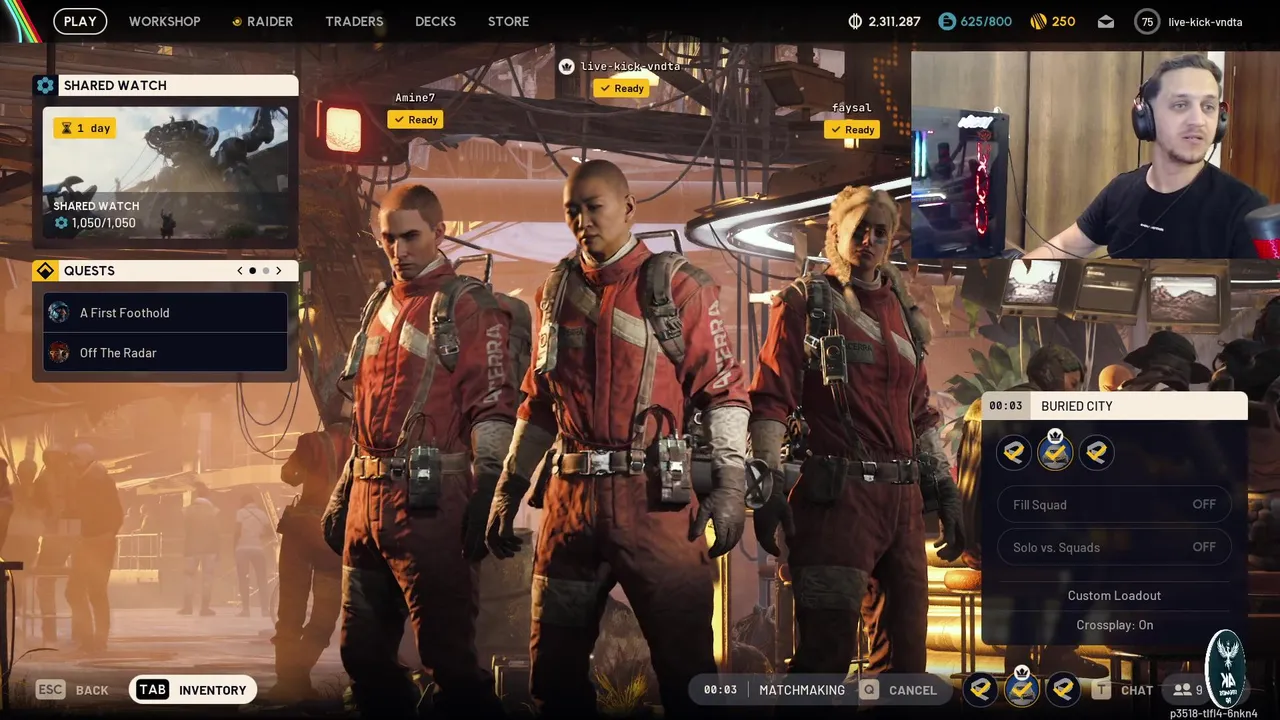Viewport: 1280px width, 720px height.
Task: Click first squad icon in bottom bar
Action: pyautogui.click(x=981, y=689)
